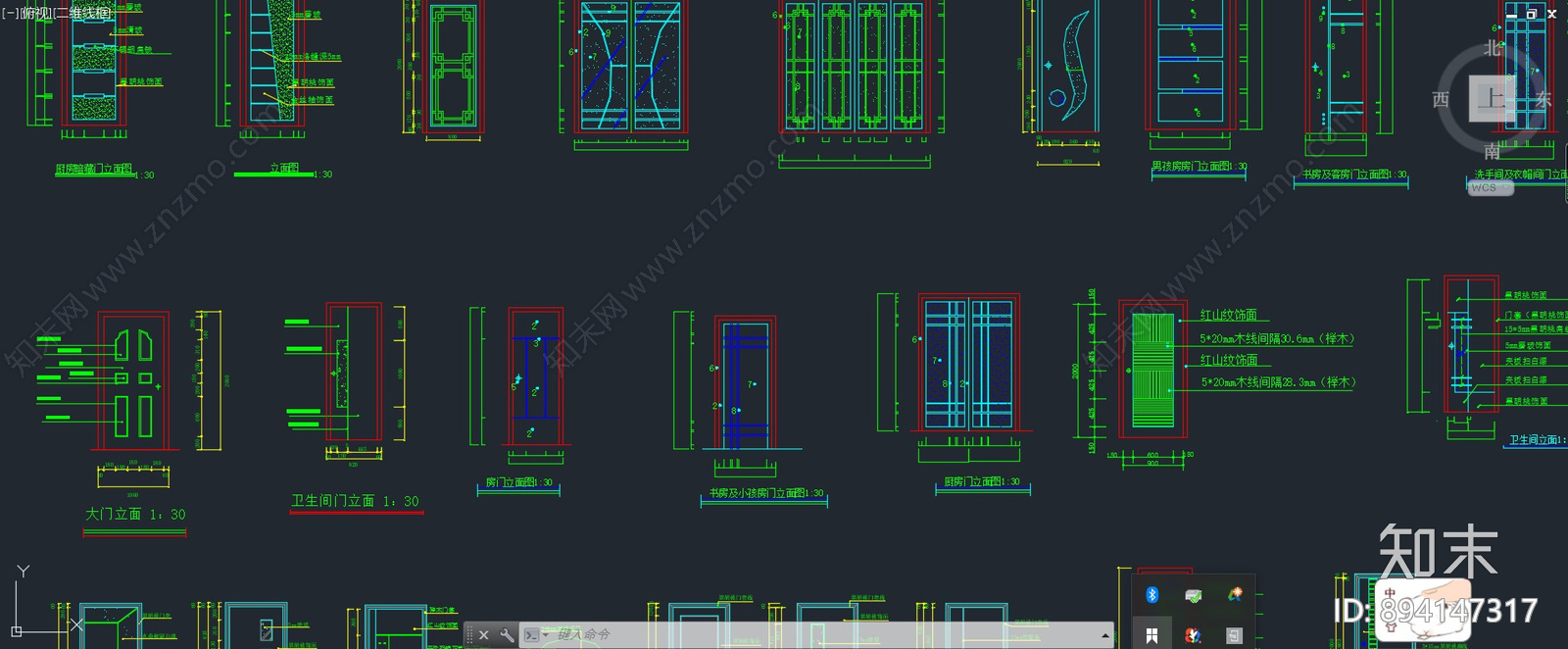Screen dimensions: 1568x649
Task: Open the orange-starred tray icon
Action: pyautogui.click(x=1235, y=594)
